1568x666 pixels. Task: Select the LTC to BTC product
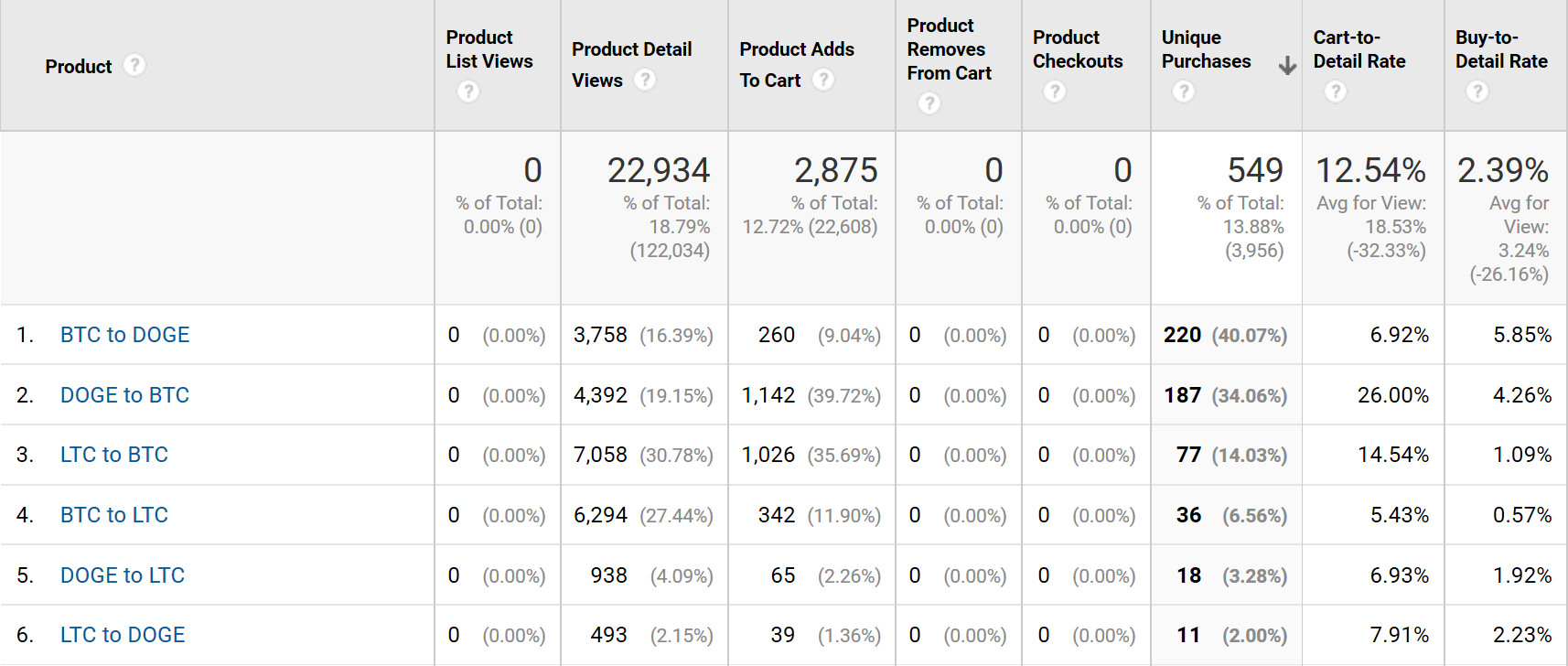pyautogui.click(x=114, y=455)
